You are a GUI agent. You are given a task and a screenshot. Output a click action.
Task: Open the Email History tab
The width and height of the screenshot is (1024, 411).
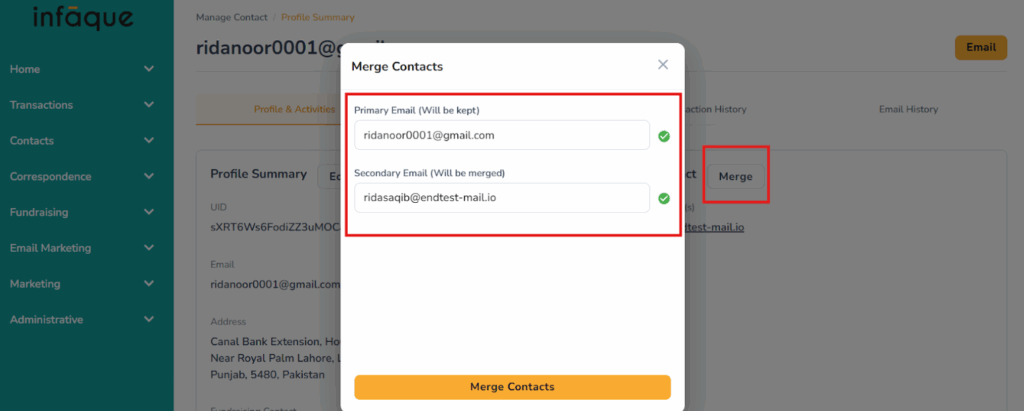click(908, 109)
